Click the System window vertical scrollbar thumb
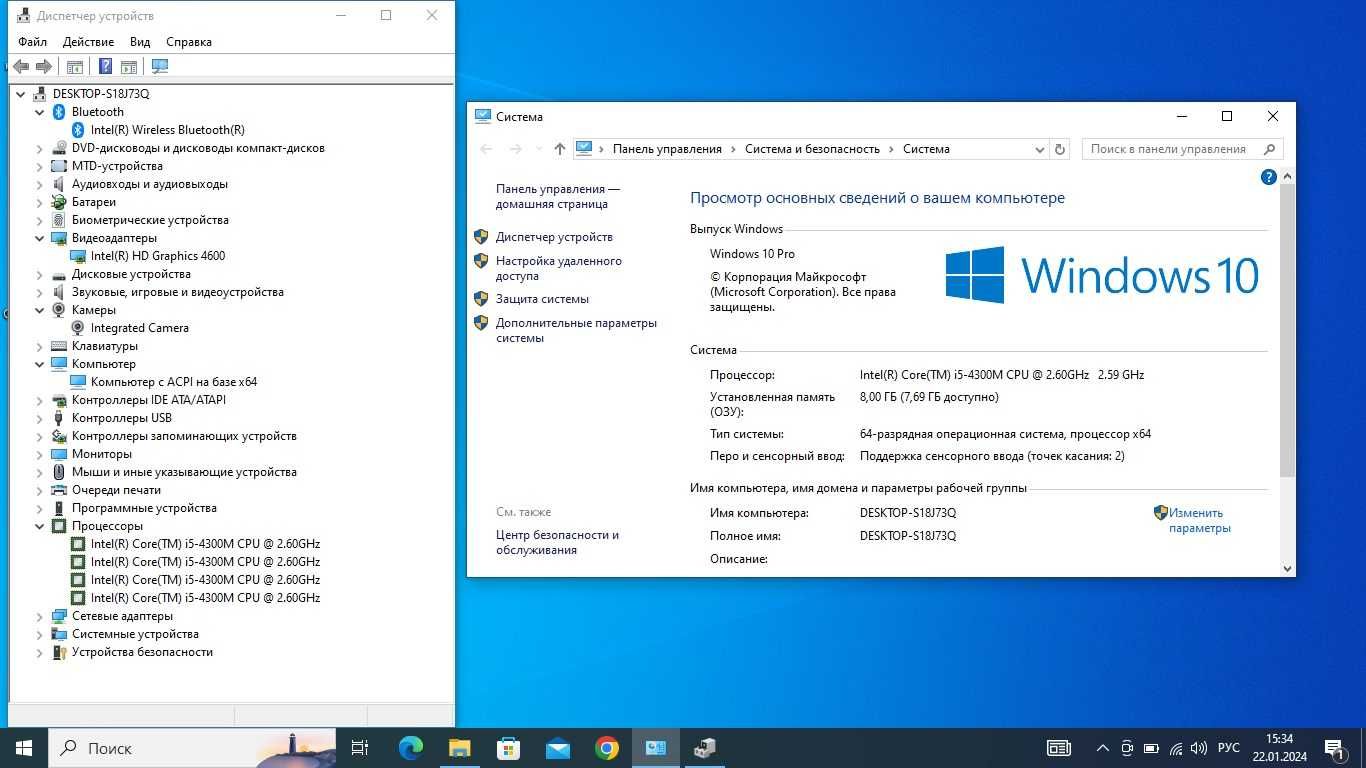 [1287, 330]
